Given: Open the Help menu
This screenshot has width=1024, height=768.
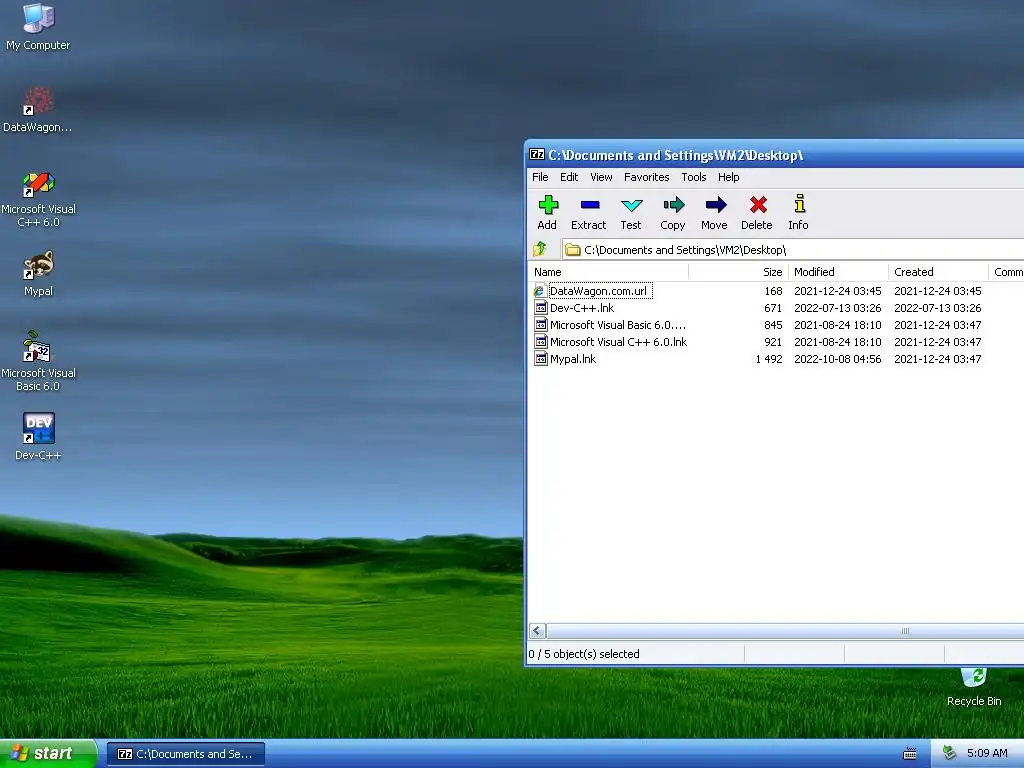Looking at the screenshot, I should tap(729, 177).
